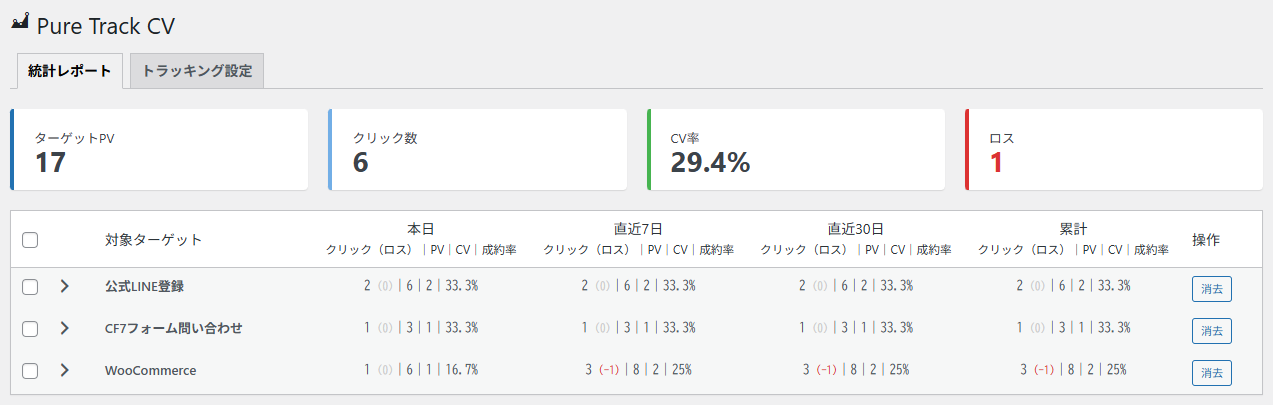Open the 公式LINE登録 target name
1273x405 pixels.
[x=144, y=287]
